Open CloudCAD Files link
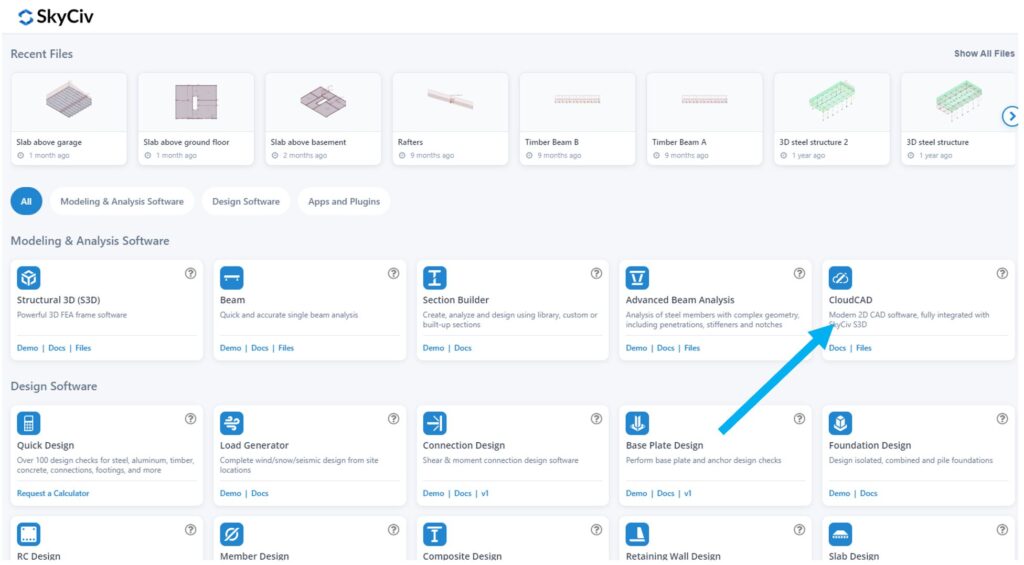Image resolution: width=1024 pixels, height=565 pixels. (x=864, y=348)
